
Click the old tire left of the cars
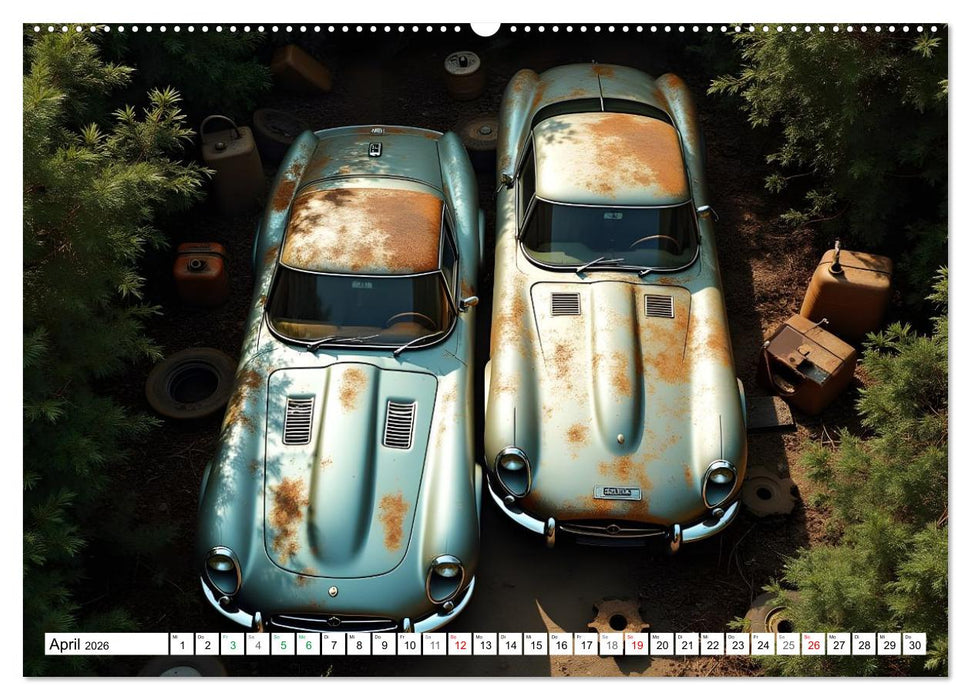(x=191, y=382)
